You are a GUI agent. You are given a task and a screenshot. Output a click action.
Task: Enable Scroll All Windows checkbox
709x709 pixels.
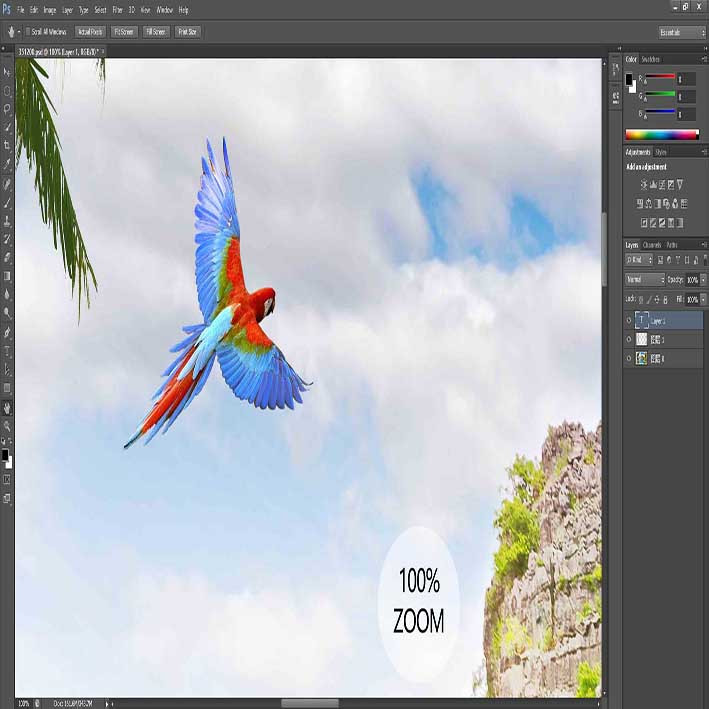click(x=28, y=32)
